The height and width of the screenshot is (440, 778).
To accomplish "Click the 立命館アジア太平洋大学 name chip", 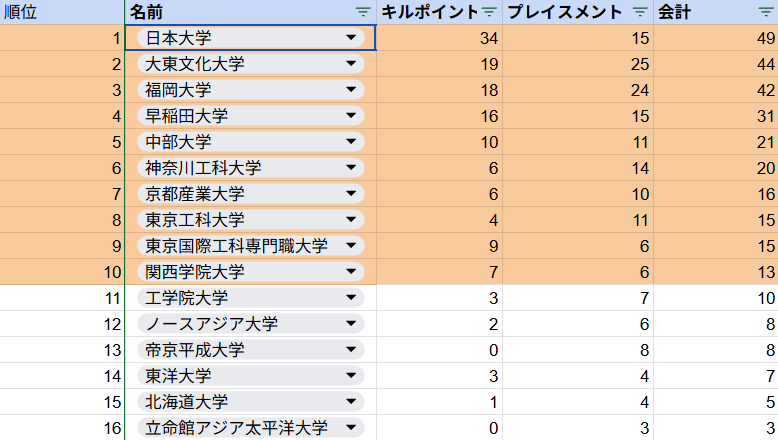I will (251, 428).
